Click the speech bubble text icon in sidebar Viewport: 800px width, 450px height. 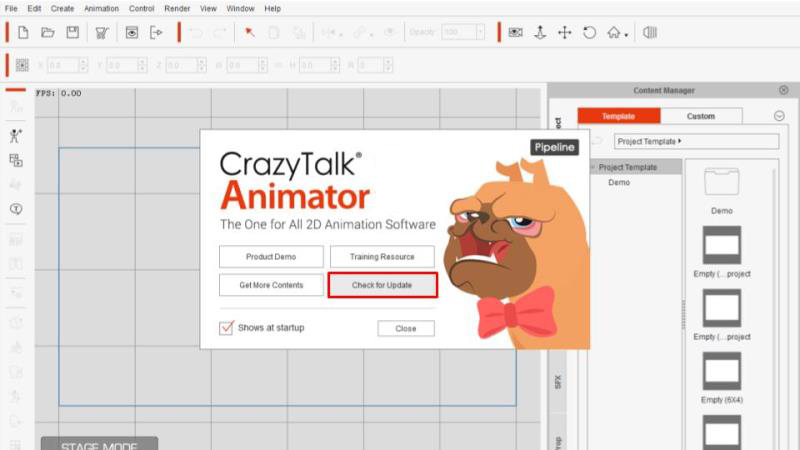tap(16, 209)
